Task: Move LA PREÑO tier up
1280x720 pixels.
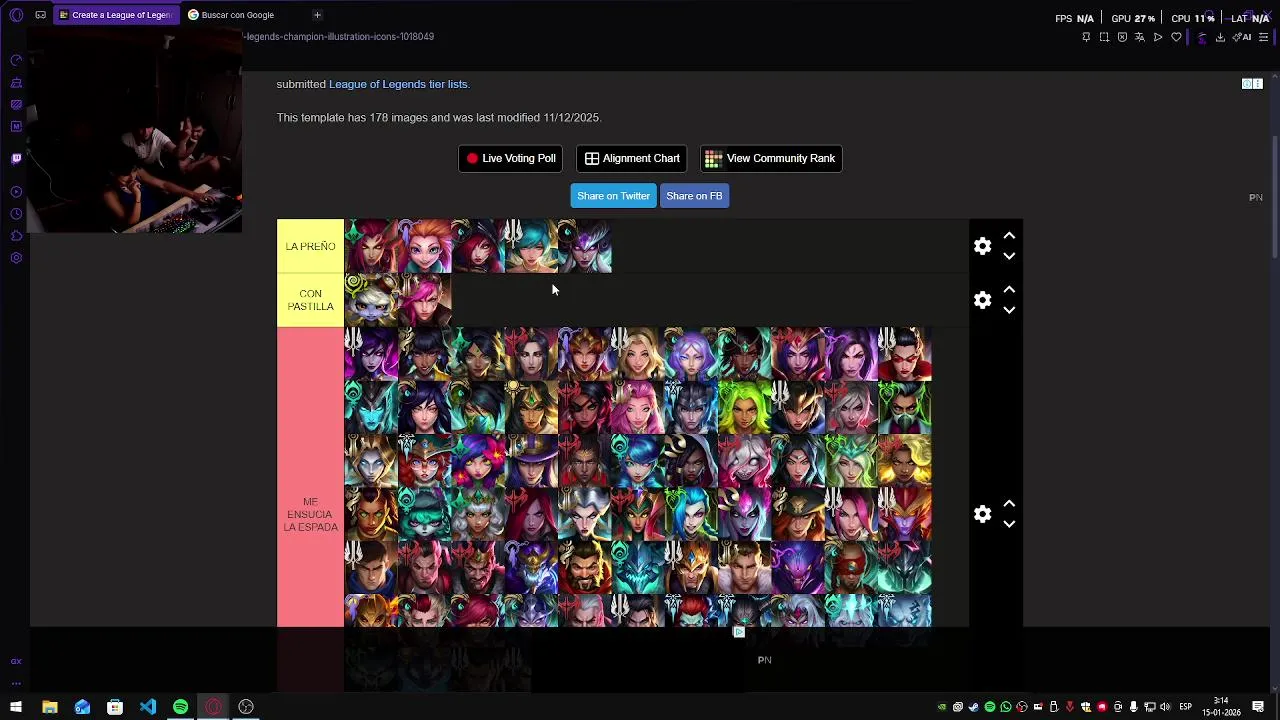Action: 1009,236
